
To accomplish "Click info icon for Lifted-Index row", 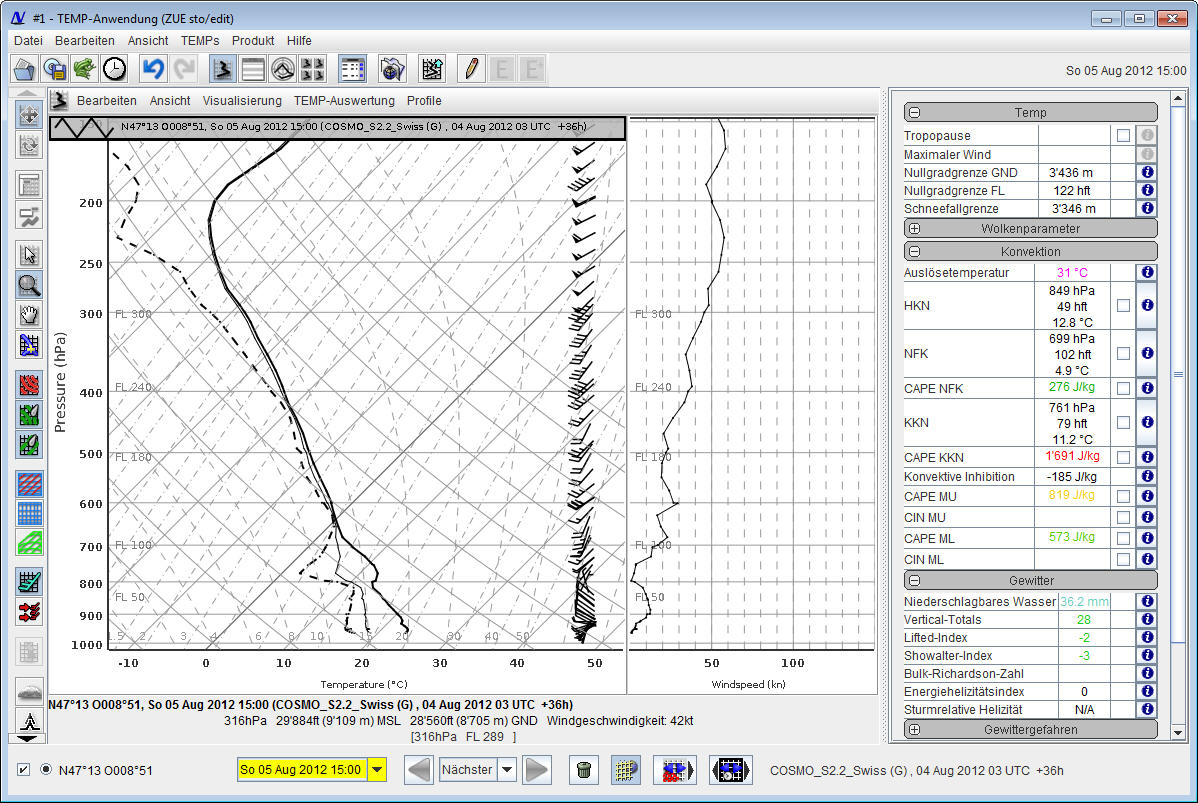I will 1147,638.
